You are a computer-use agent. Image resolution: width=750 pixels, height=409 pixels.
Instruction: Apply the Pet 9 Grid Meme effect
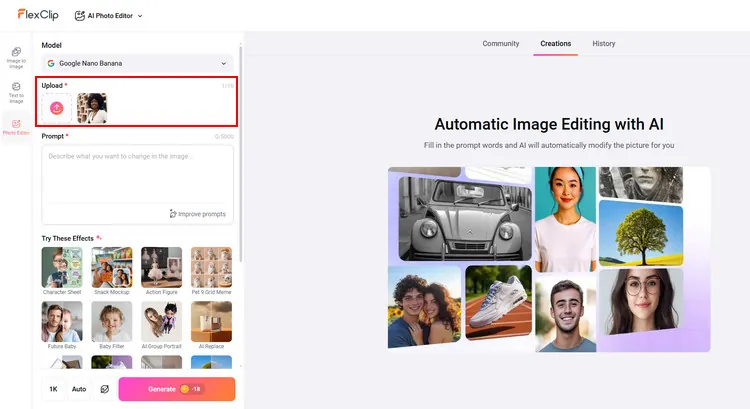[x=211, y=271]
